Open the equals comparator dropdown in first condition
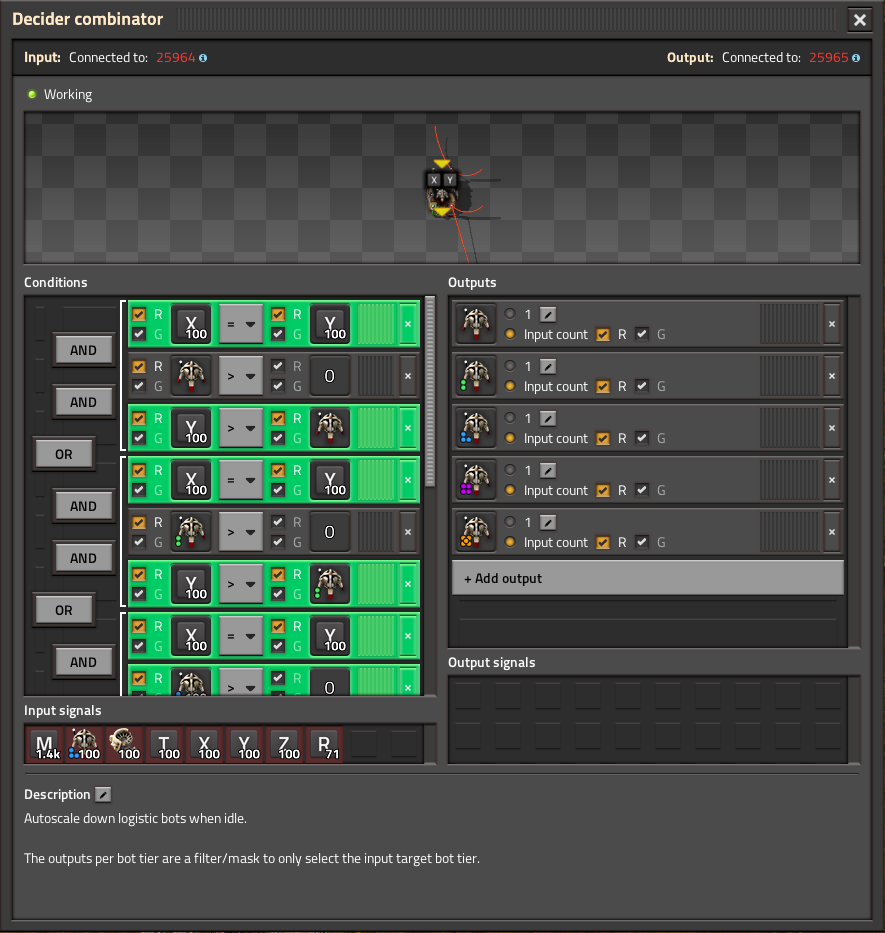This screenshot has height=933, width=885. tap(240, 324)
